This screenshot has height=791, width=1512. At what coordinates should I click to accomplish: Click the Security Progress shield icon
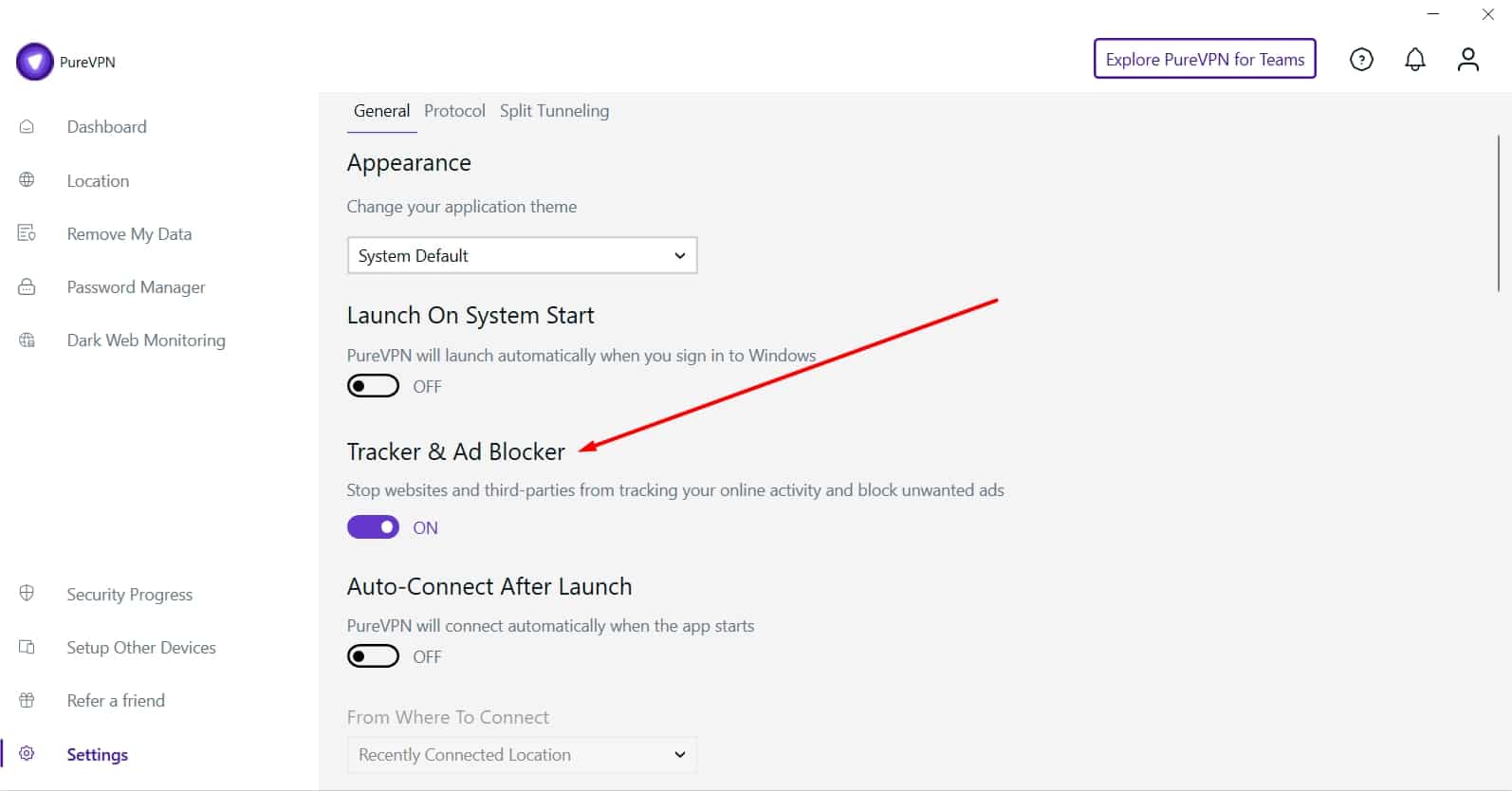[x=27, y=594]
